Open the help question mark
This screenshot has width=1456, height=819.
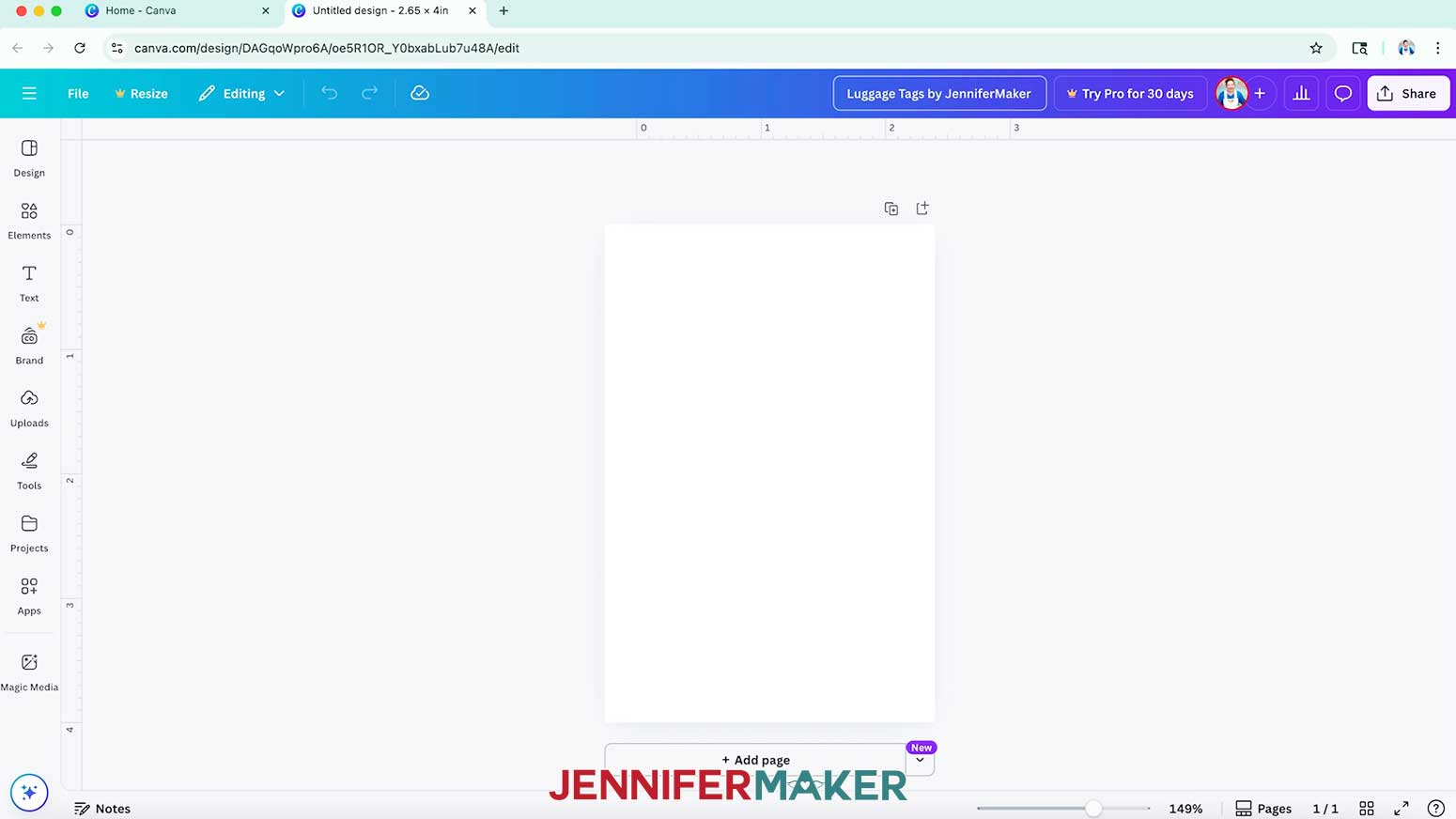click(x=1436, y=809)
